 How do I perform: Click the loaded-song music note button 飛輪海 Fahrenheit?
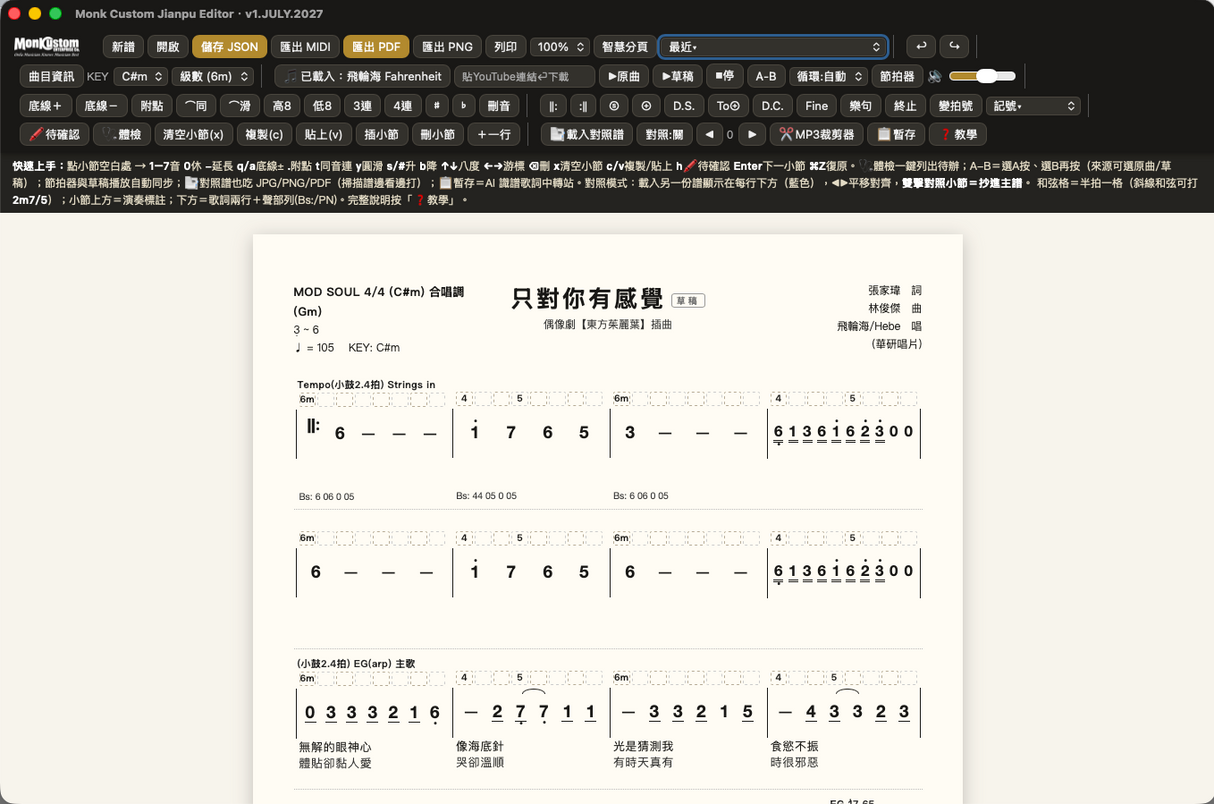(361, 76)
